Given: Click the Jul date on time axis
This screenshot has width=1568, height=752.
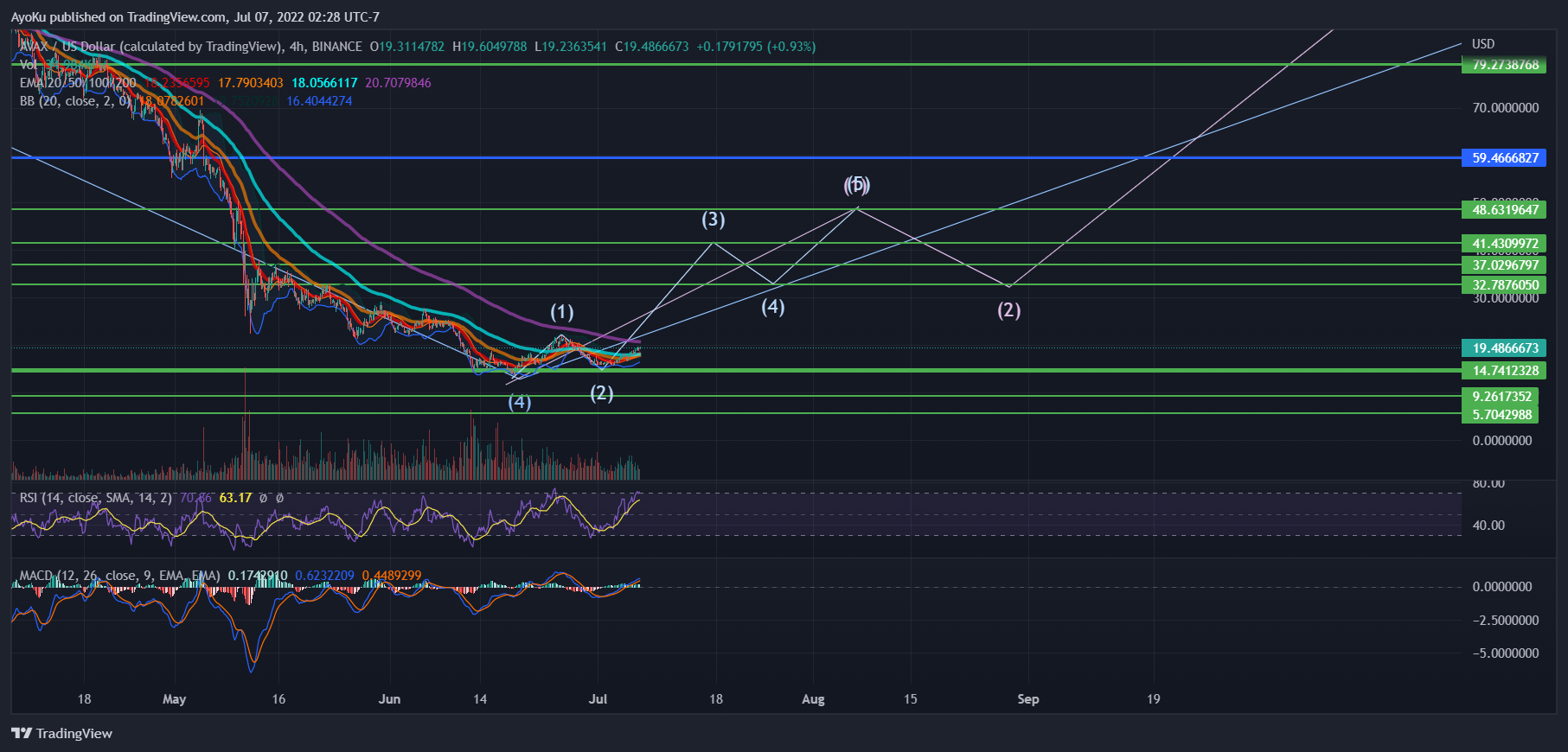Looking at the screenshot, I should [598, 699].
